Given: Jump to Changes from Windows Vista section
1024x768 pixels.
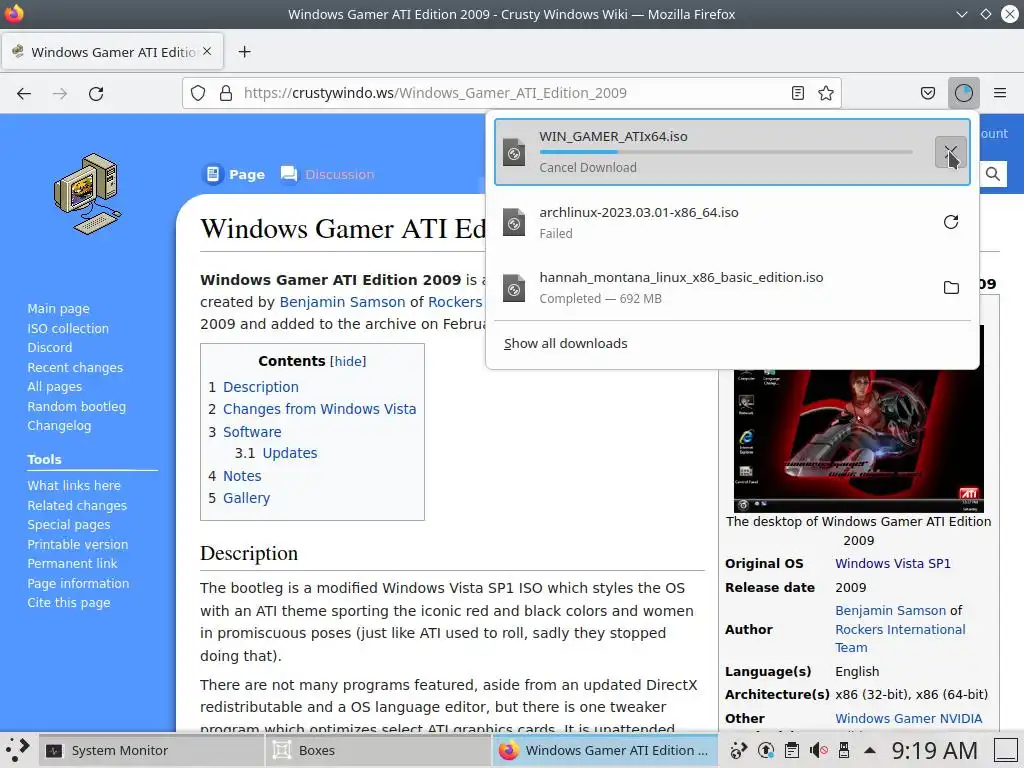Looking at the screenshot, I should 319,409.
